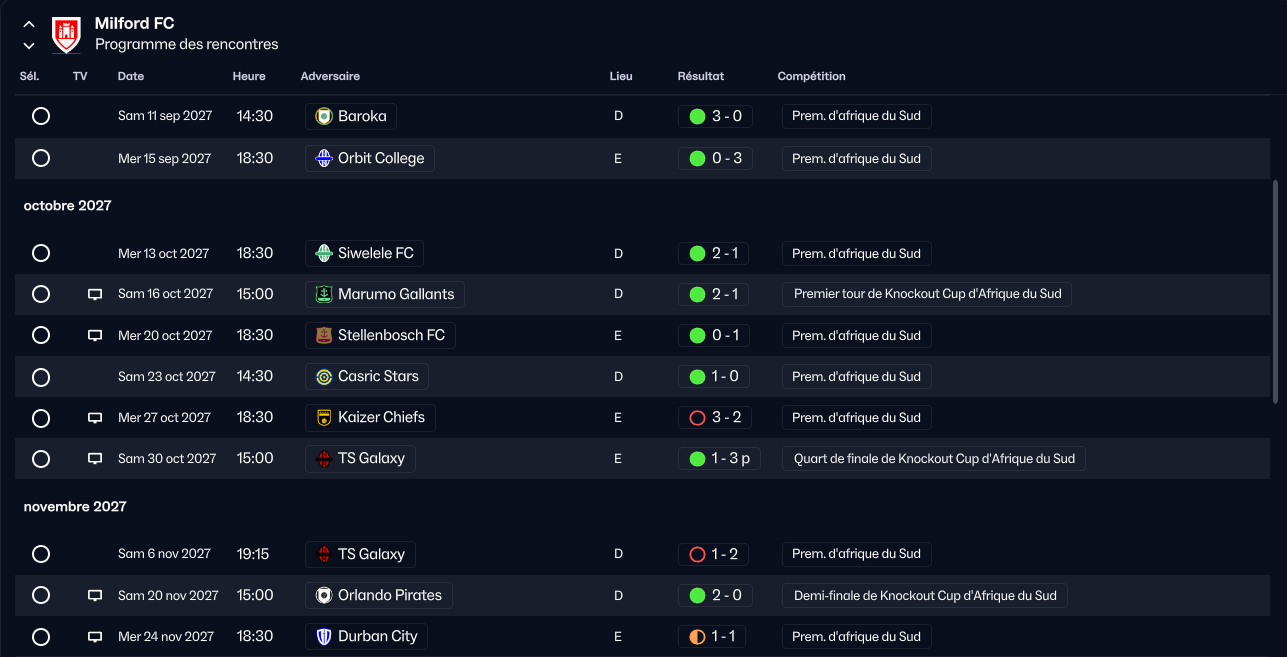Click TV icon on Durban City row
The width and height of the screenshot is (1287, 657).
95,636
